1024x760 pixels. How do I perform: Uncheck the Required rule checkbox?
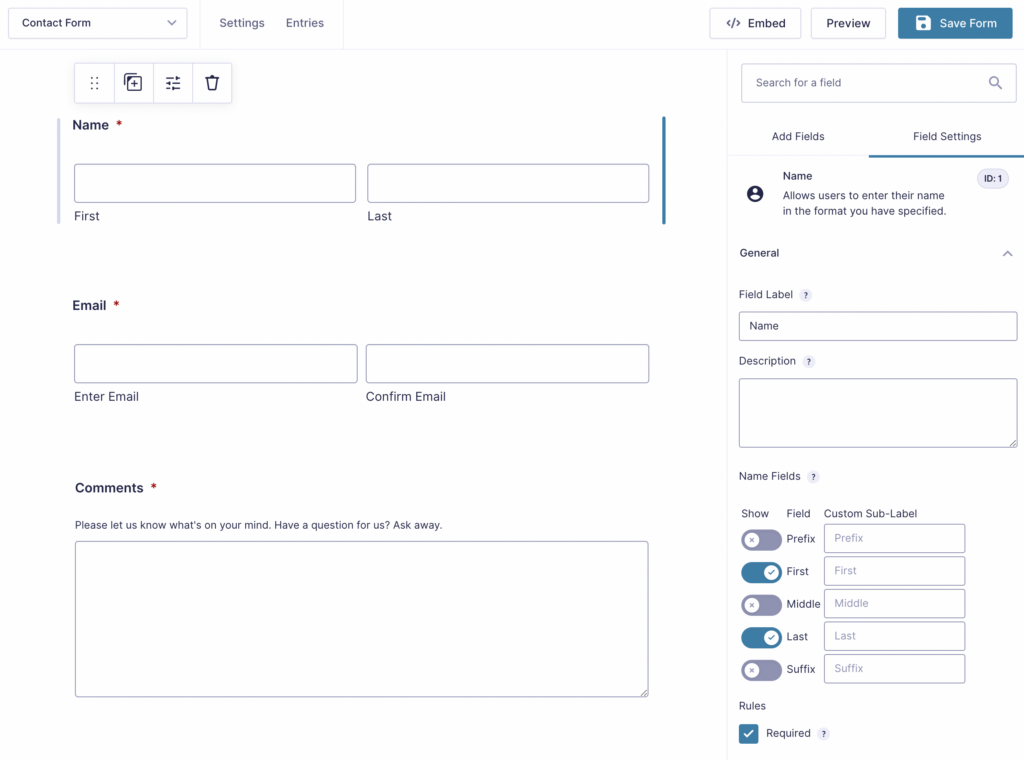748,733
